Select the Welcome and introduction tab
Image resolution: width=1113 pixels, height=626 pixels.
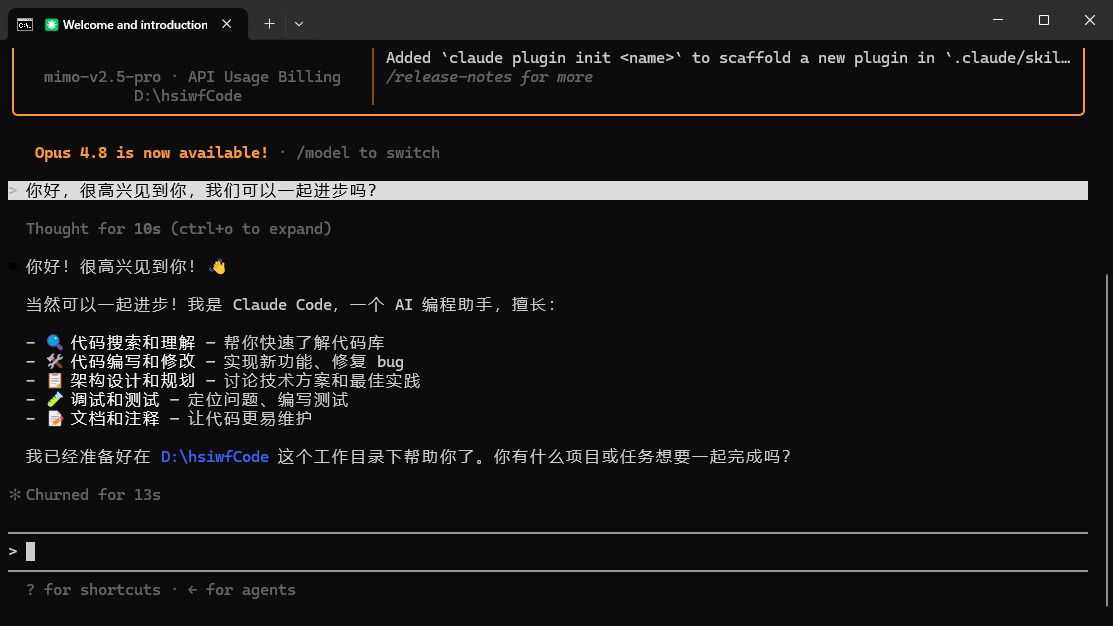[128, 24]
